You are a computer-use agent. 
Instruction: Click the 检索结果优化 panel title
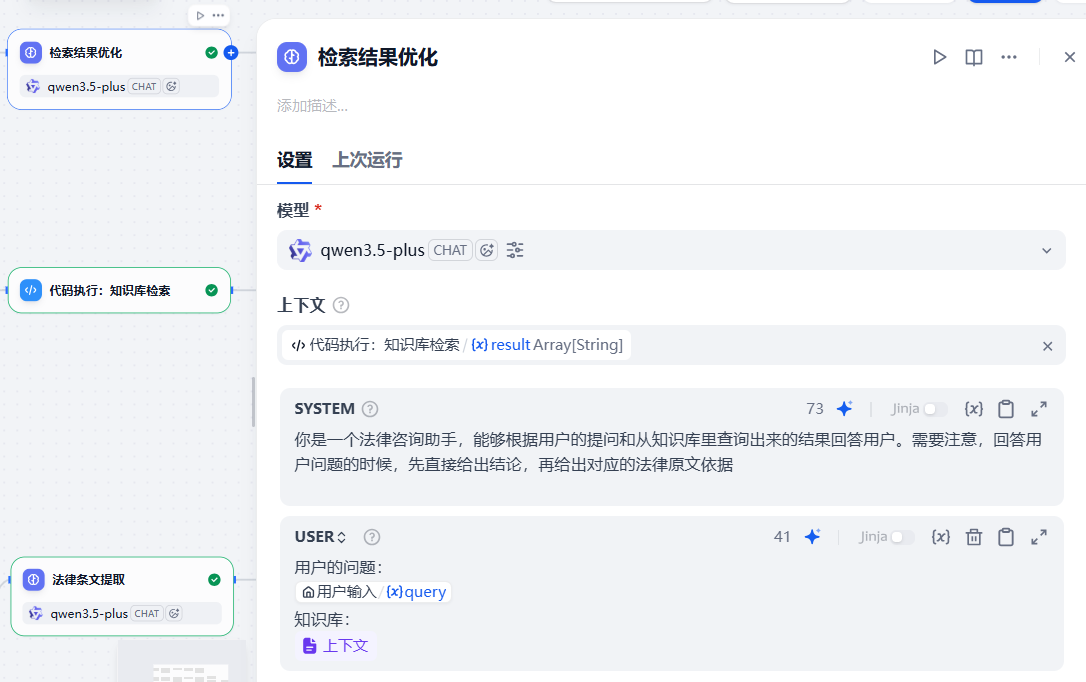(x=377, y=57)
